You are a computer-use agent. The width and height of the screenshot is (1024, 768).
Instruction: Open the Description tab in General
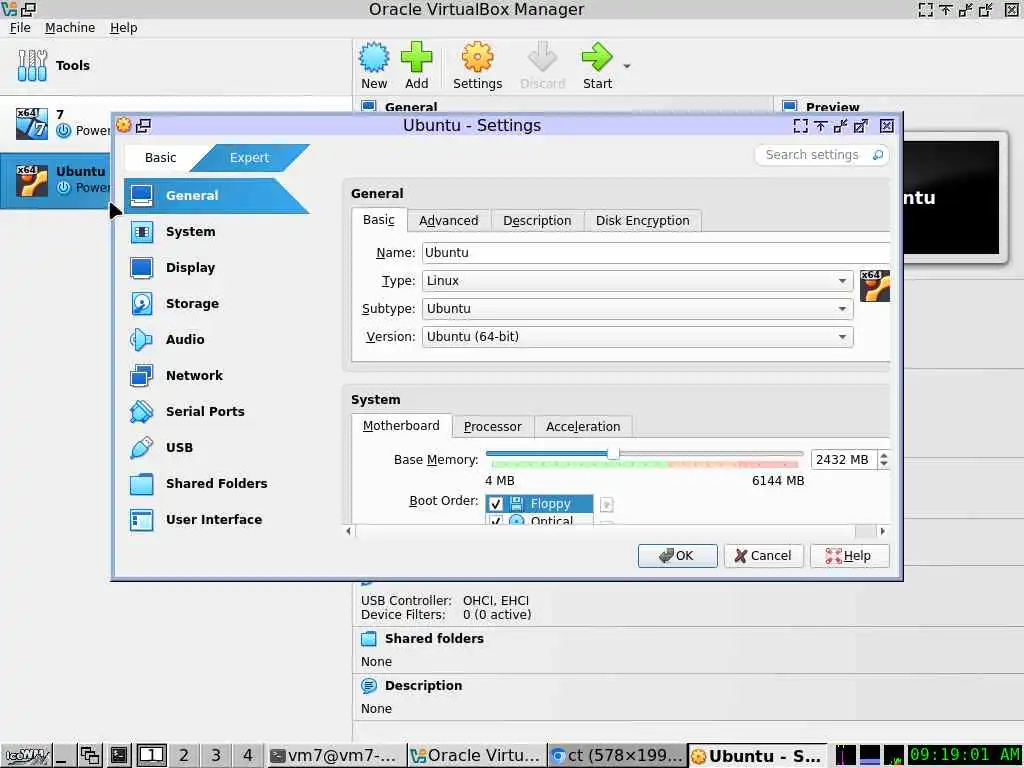537,221
